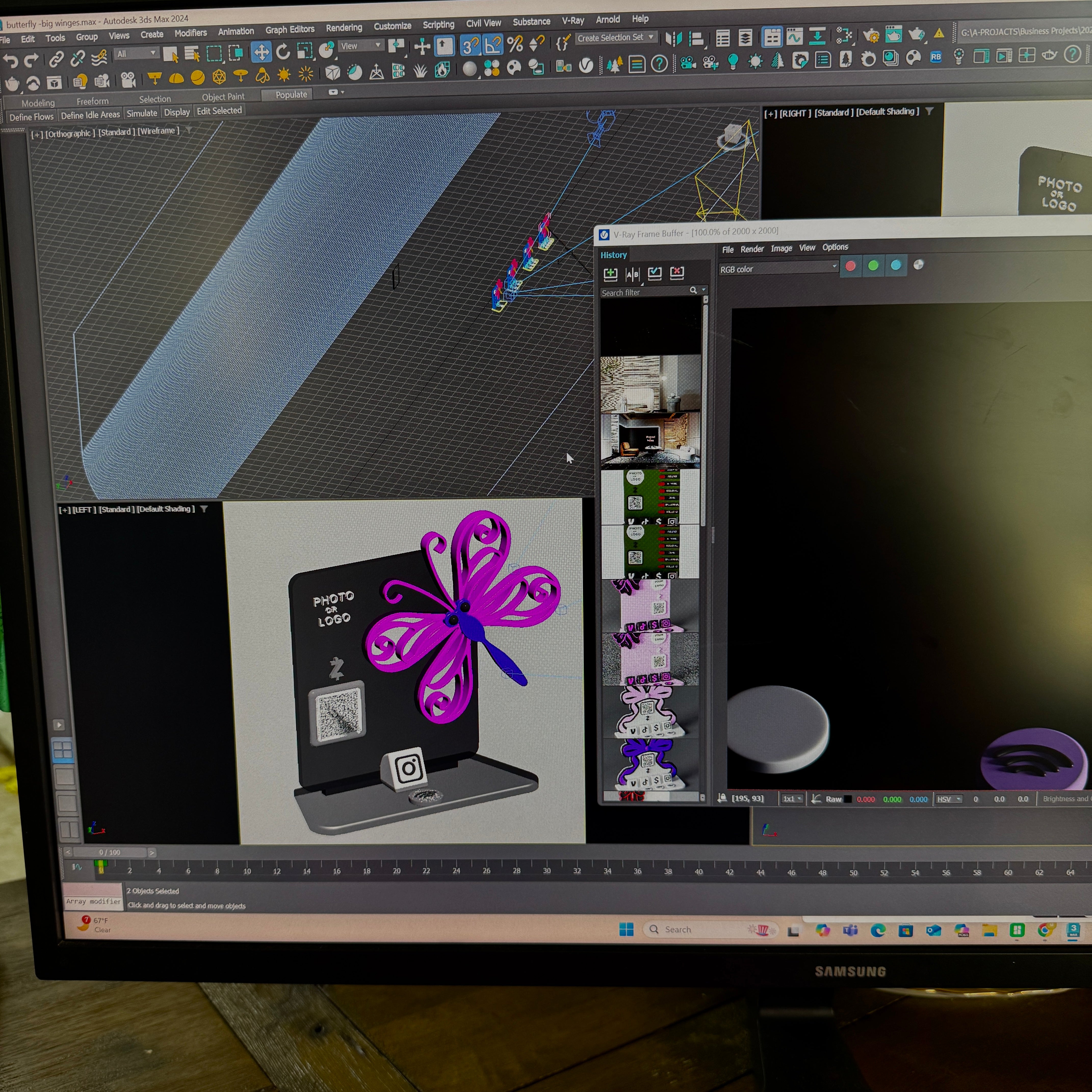
Task: Toggle the Angle Snap icon
Action: coord(493,45)
